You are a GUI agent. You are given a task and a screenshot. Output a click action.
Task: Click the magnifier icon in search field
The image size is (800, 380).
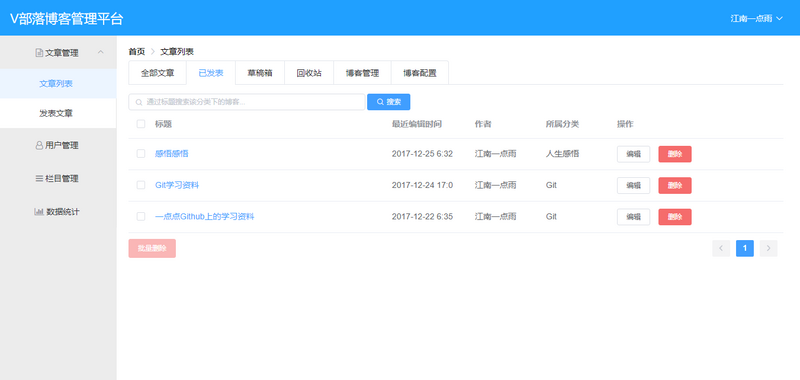(x=139, y=102)
